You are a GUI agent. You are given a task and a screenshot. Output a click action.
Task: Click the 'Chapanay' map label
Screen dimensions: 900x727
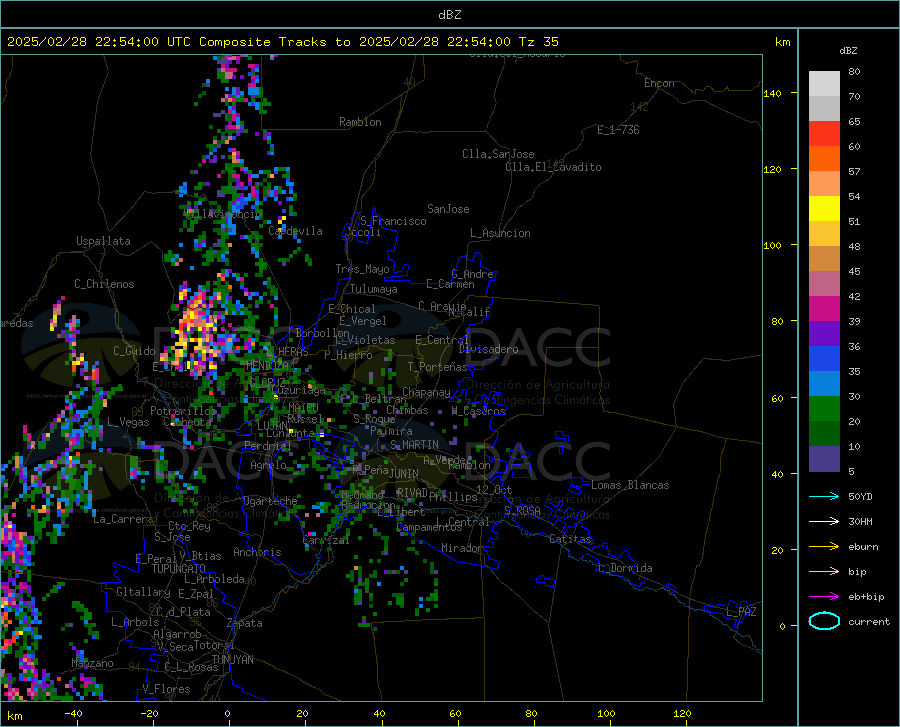(x=426, y=392)
